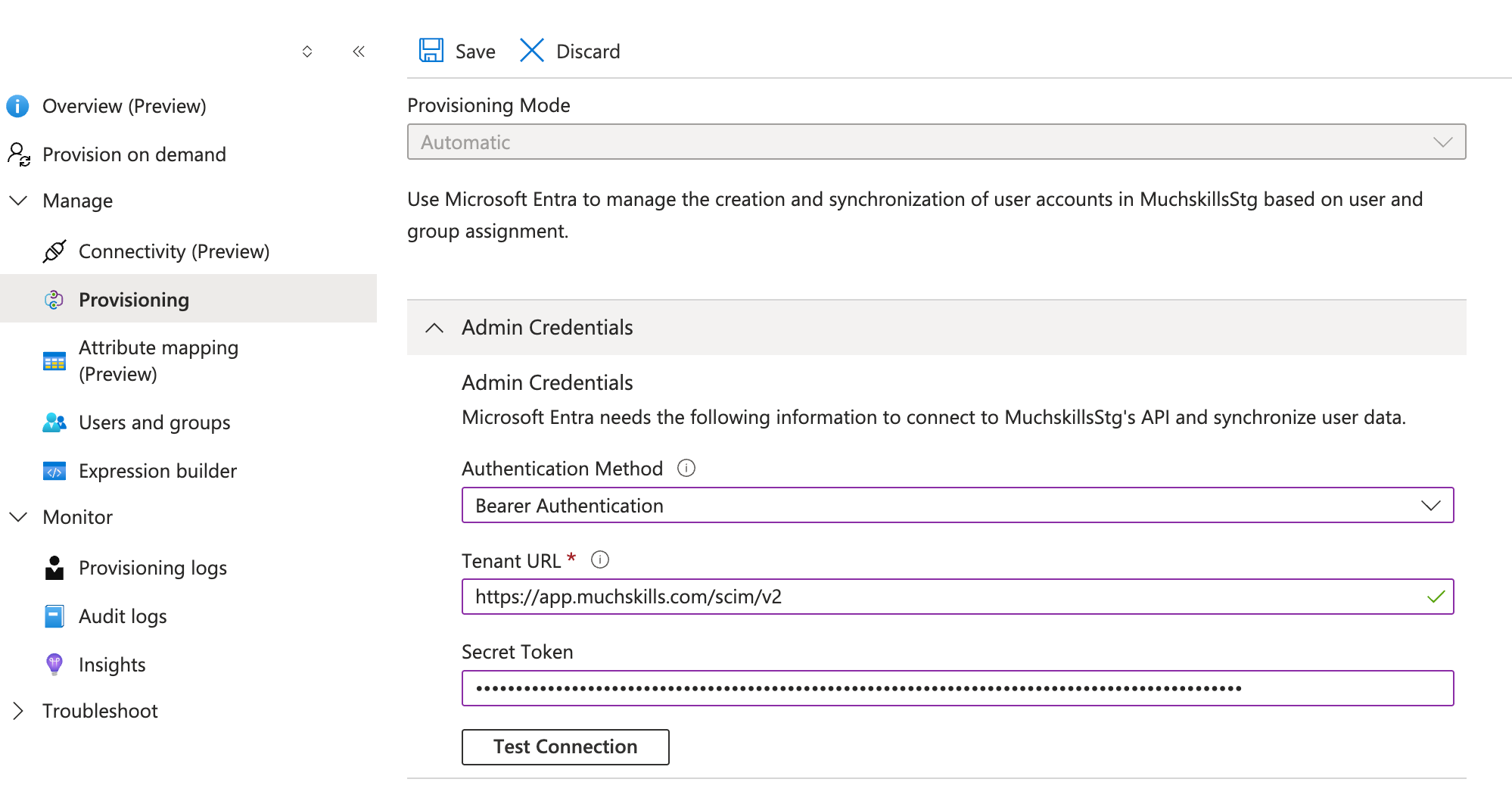The width and height of the screenshot is (1512, 804).
Task: Click the Provision on demand user icon
Action: point(19,154)
